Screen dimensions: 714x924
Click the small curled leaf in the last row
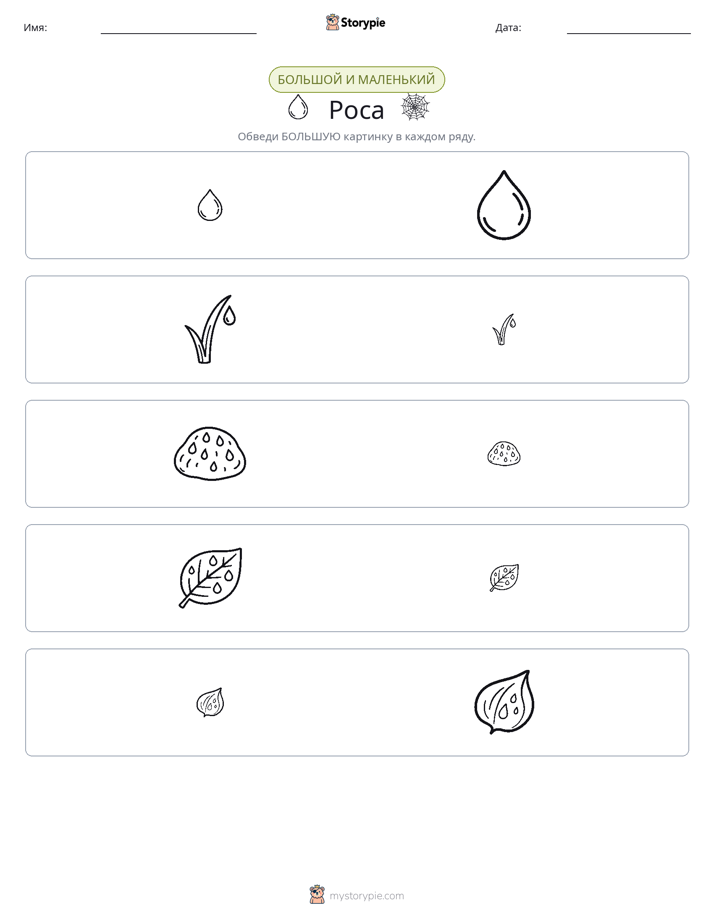(x=210, y=702)
